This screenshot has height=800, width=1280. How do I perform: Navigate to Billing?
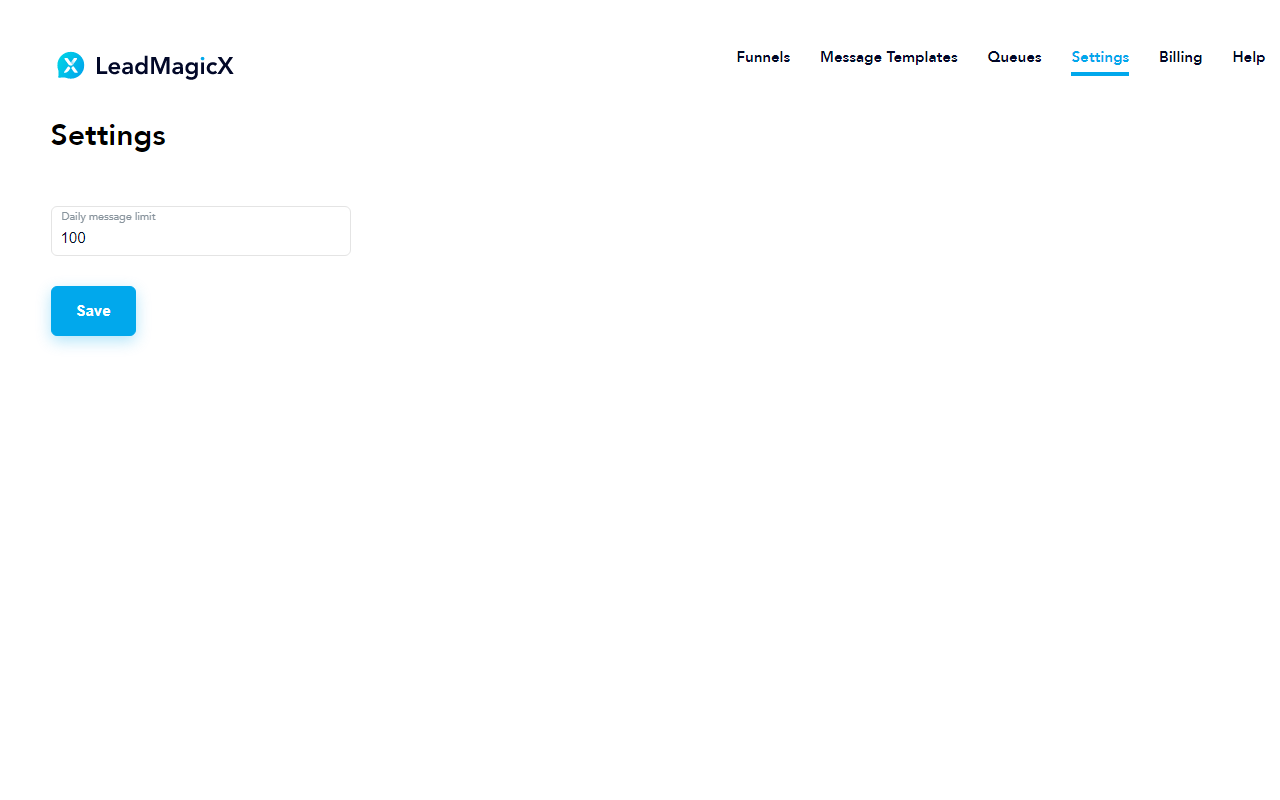click(1180, 57)
